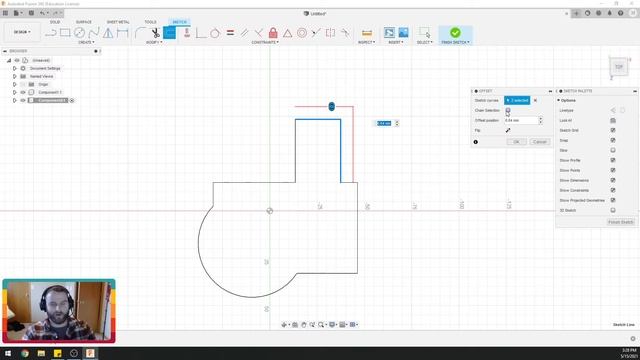Toggle the Show Dimensions checkbox
This screenshot has height=360, width=640.
point(613,180)
